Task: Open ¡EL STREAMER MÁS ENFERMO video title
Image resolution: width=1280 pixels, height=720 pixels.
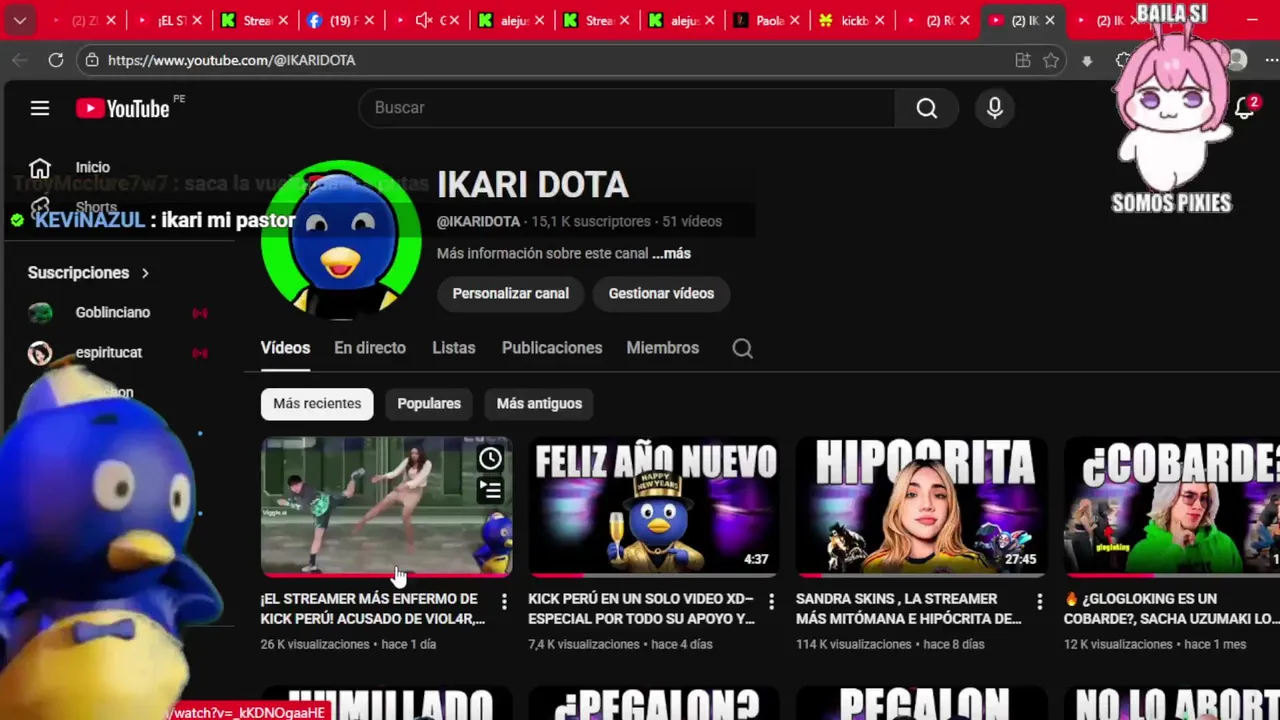Action: (x=373, y=609)
